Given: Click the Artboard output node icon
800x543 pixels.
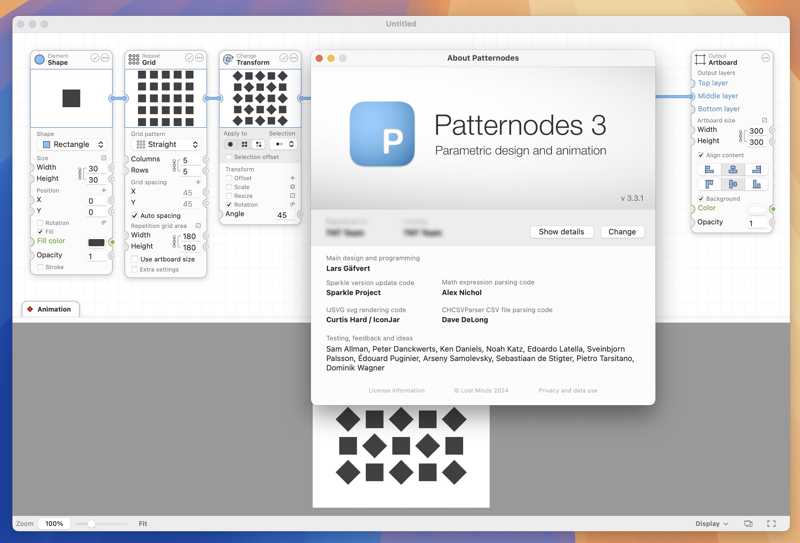Looking at the screenshot, I should 700,59.
